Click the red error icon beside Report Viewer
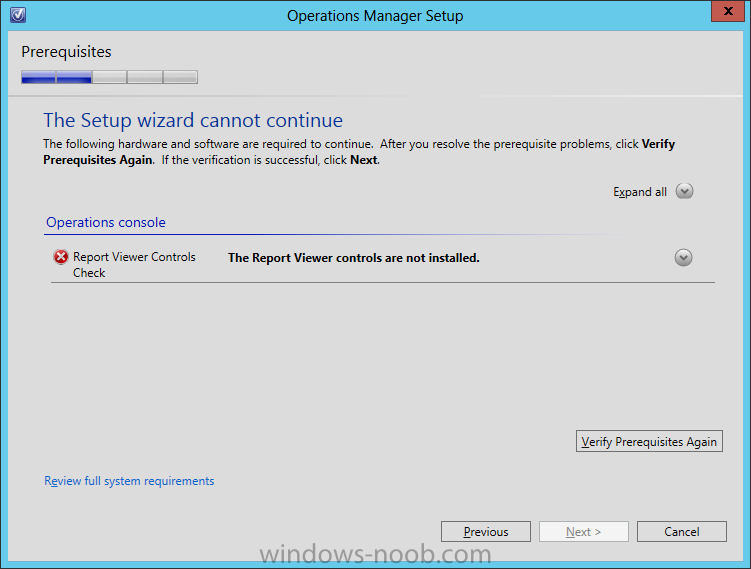 pos(61,257)
